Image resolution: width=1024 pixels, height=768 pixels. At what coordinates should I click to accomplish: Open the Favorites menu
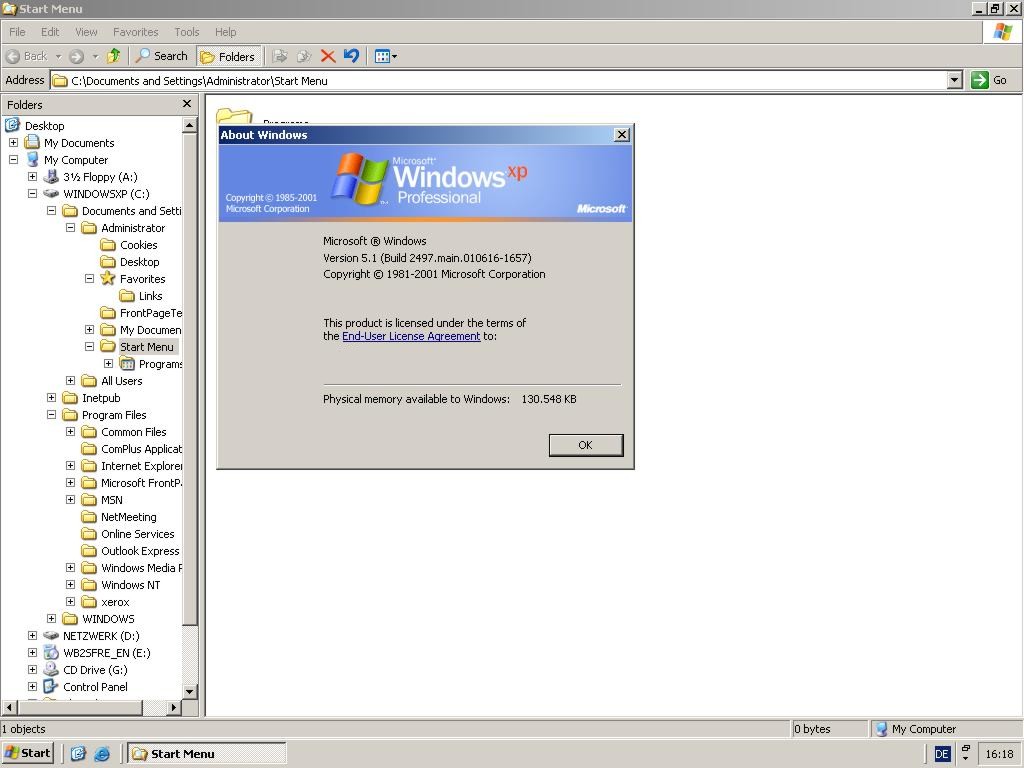pos(135,32)
